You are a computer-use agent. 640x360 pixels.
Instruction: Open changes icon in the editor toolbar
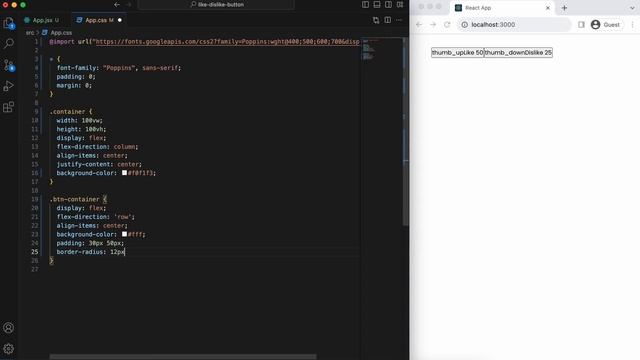376,20
